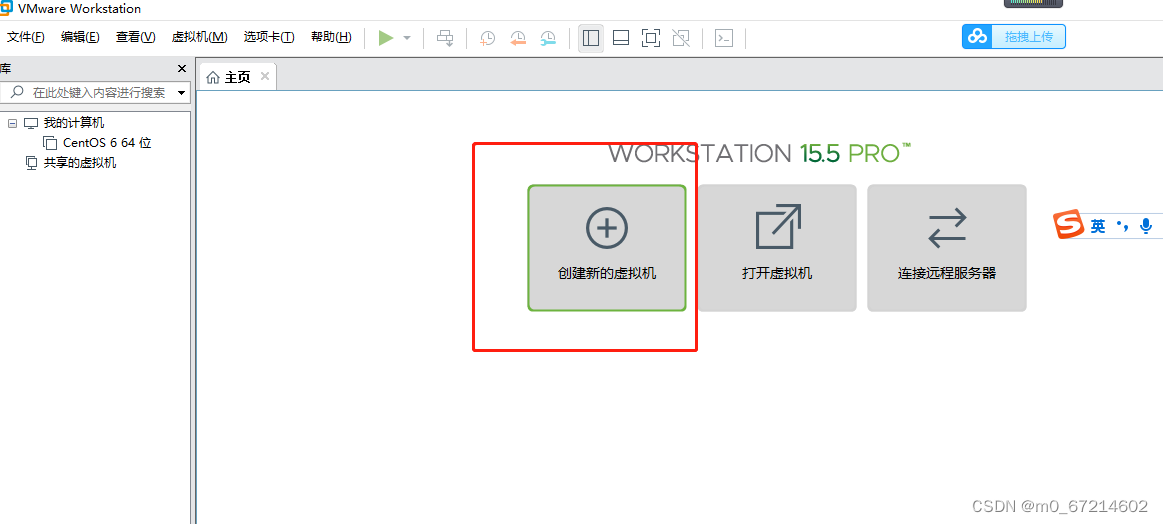Viewport: 1163px width, 524px height.
Task: Click 连接远程服务器 tile
Action: (947, 248)
